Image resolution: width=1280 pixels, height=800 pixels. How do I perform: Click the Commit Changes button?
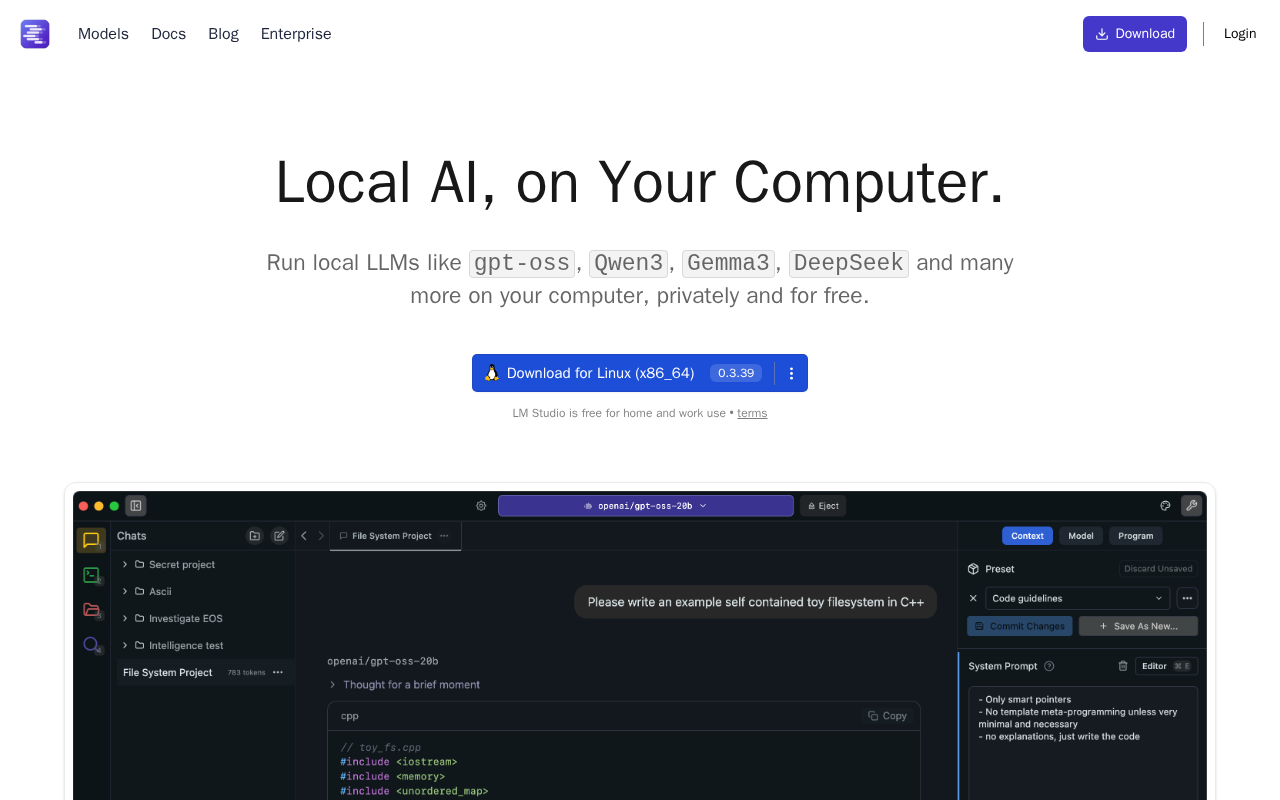coord(1019,626)
